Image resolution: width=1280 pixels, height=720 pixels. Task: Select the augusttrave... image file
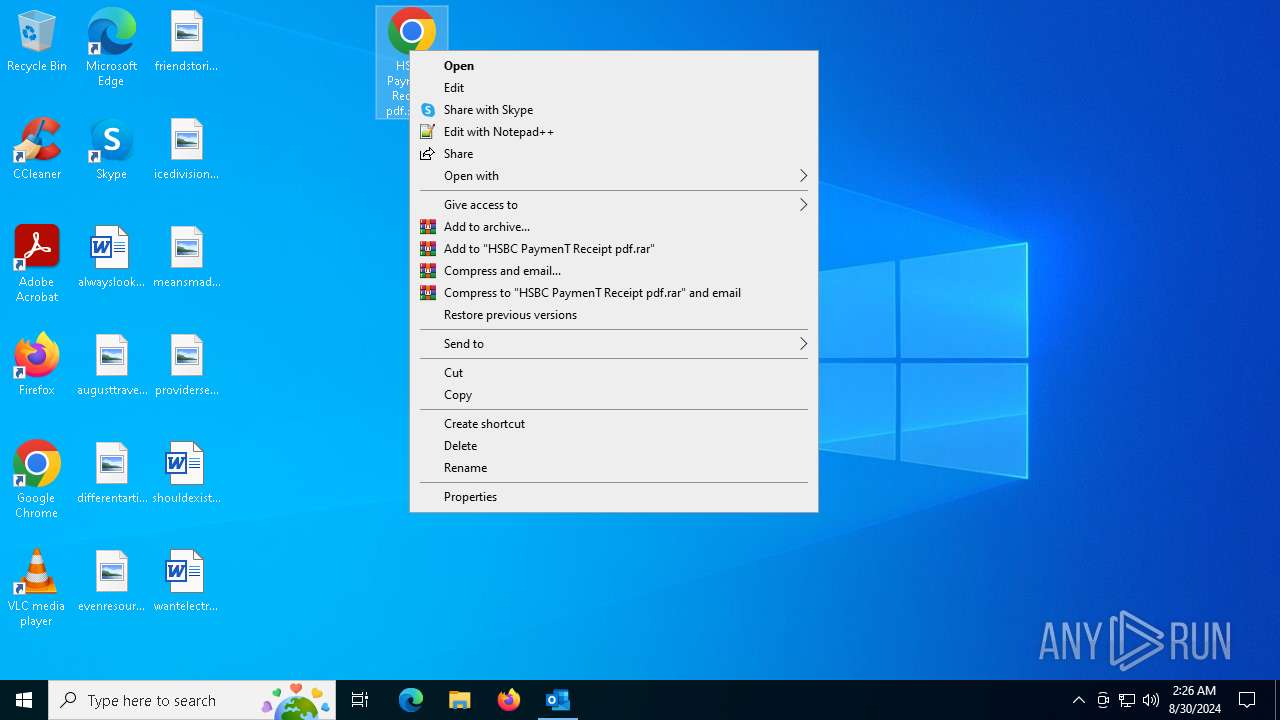click(x=111, y=366)
